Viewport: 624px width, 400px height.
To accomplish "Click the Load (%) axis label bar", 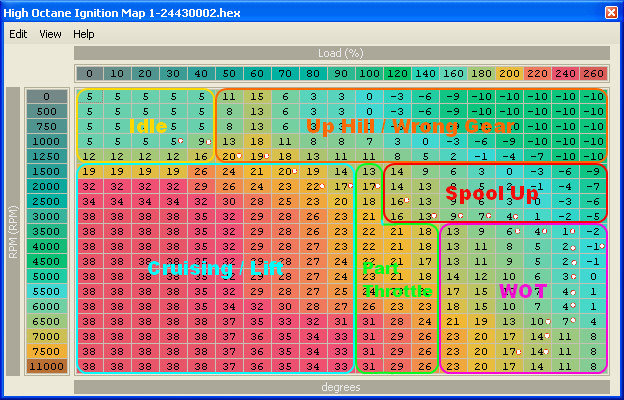I will (341, 52).
